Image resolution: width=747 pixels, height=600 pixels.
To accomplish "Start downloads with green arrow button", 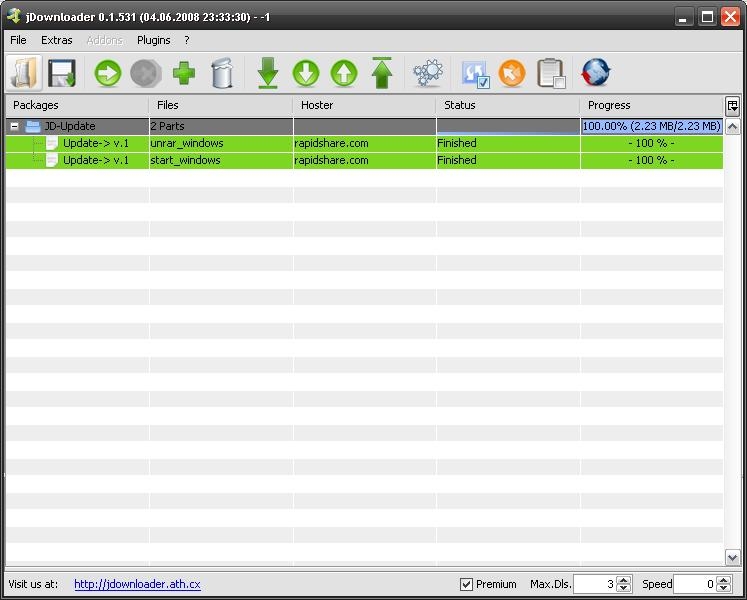I will click(x=108, y=73).
